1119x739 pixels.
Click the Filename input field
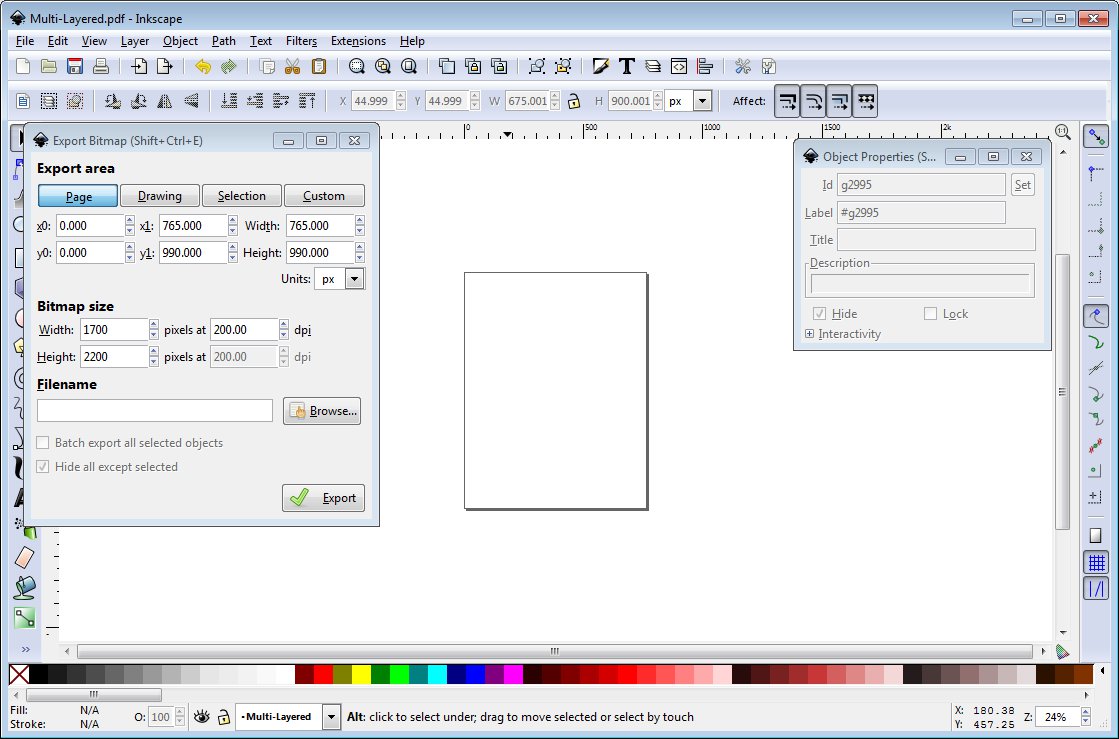[155, 411]
